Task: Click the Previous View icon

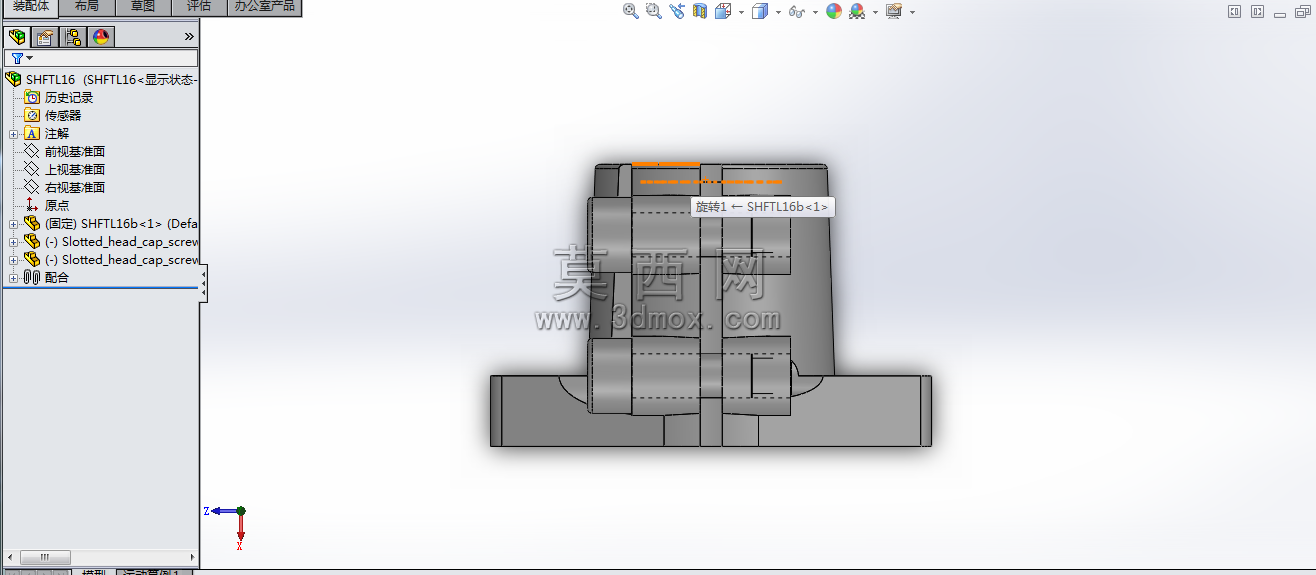Action: pyautogui.click(x=677, y=11)
